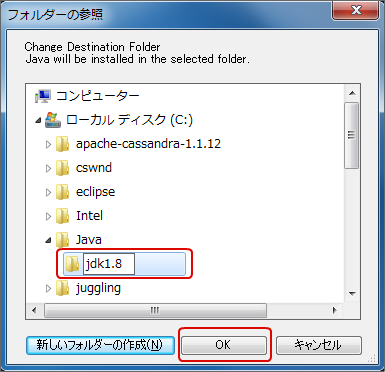This screenshot has height=372, width=385.
Task: Click the キャンセル button
Action: pyautogui.click(x=319, y=345)
